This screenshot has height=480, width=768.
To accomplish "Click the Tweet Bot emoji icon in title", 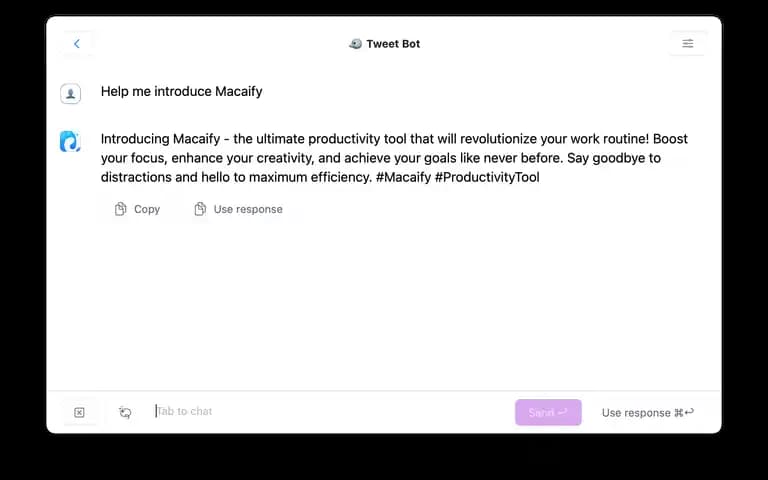I will pos(356,44).
